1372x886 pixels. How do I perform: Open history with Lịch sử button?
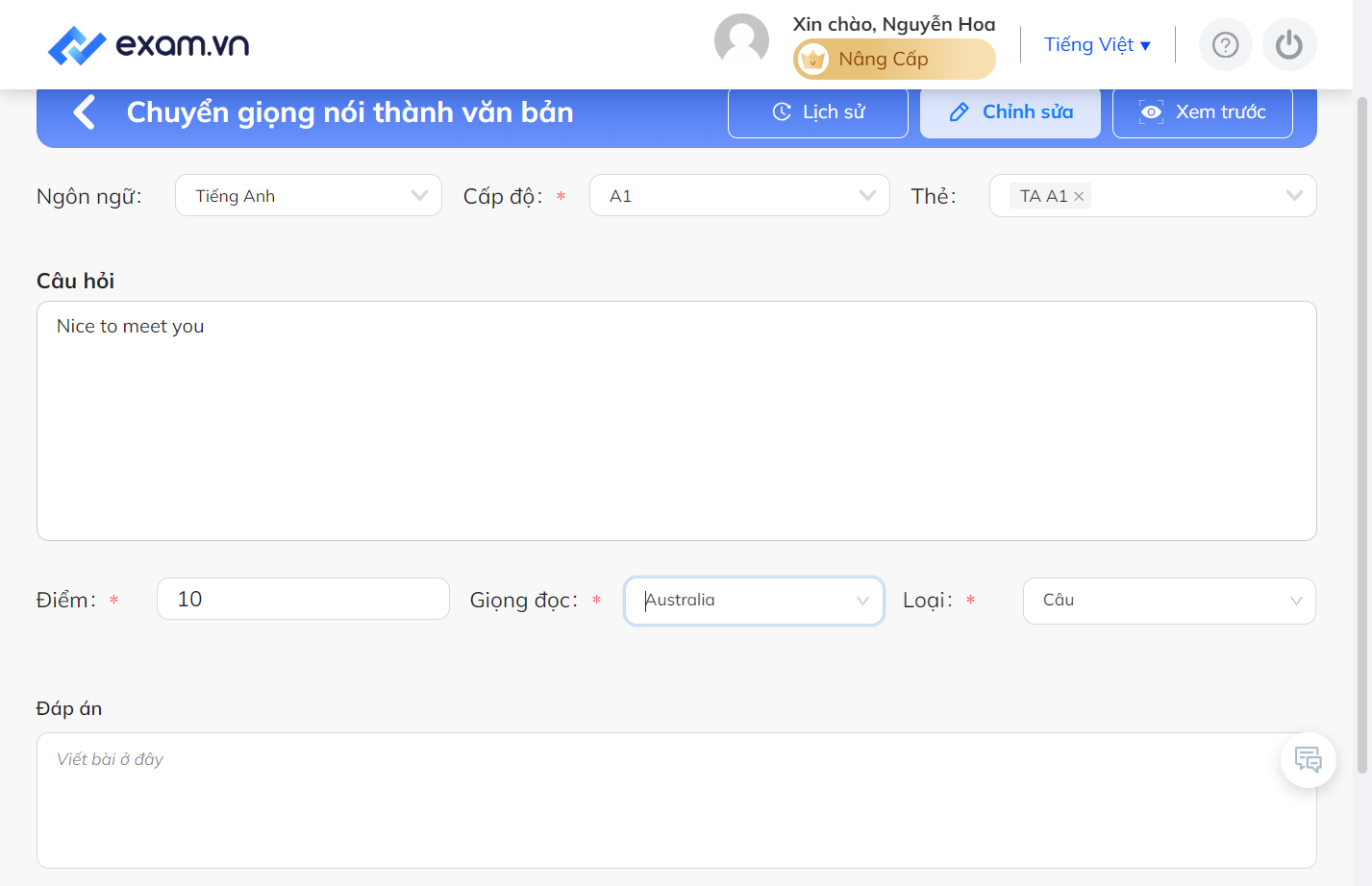[x=818, y=112]
